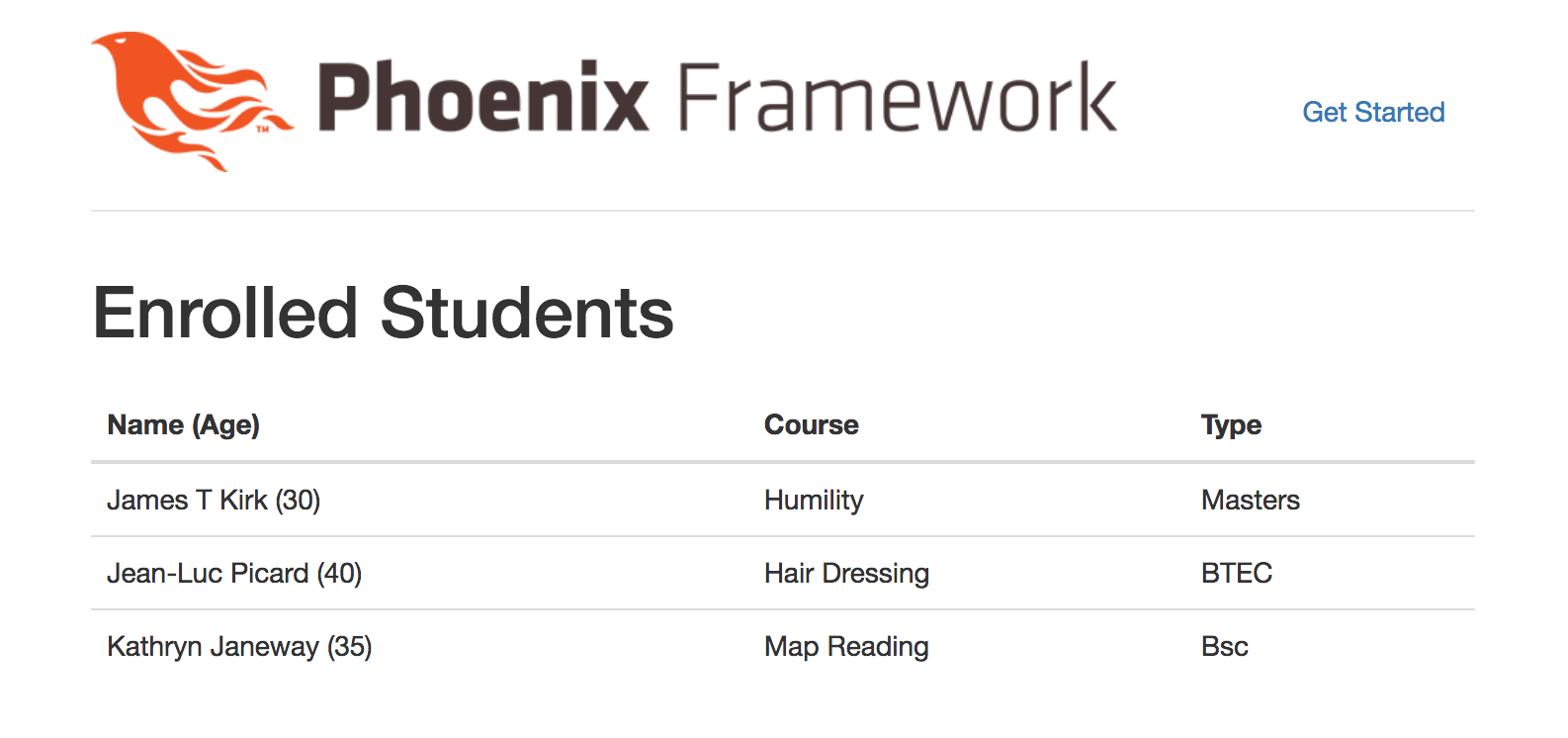Click the Name (Age) column header

[184, 424]
